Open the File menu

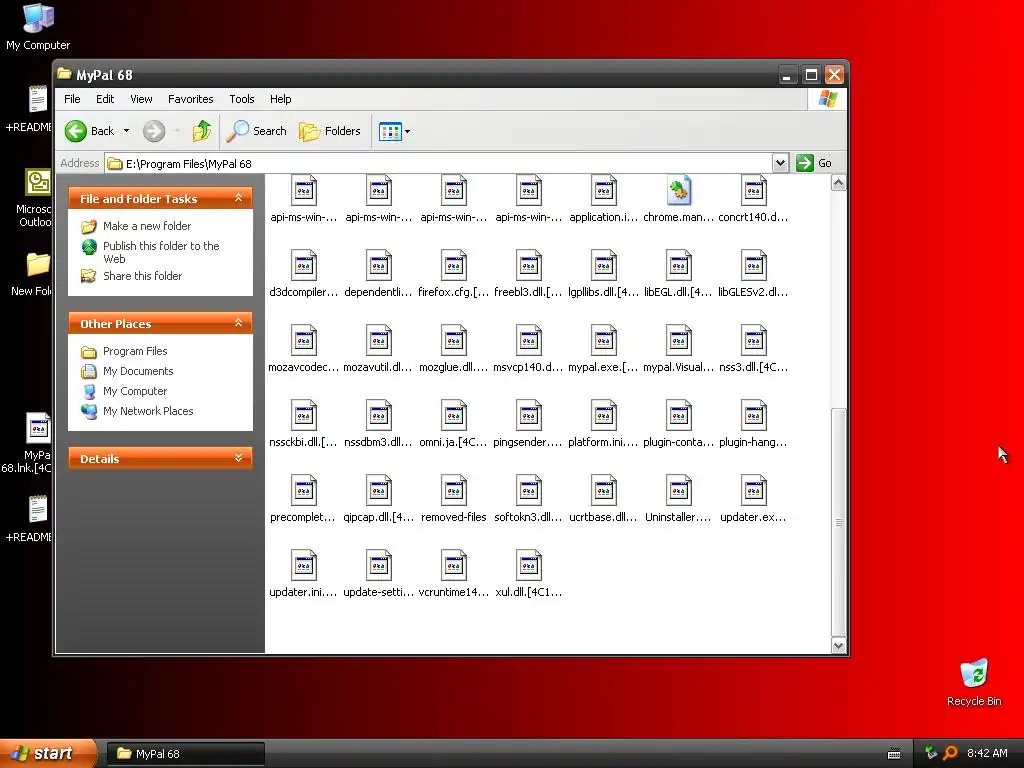72,99
